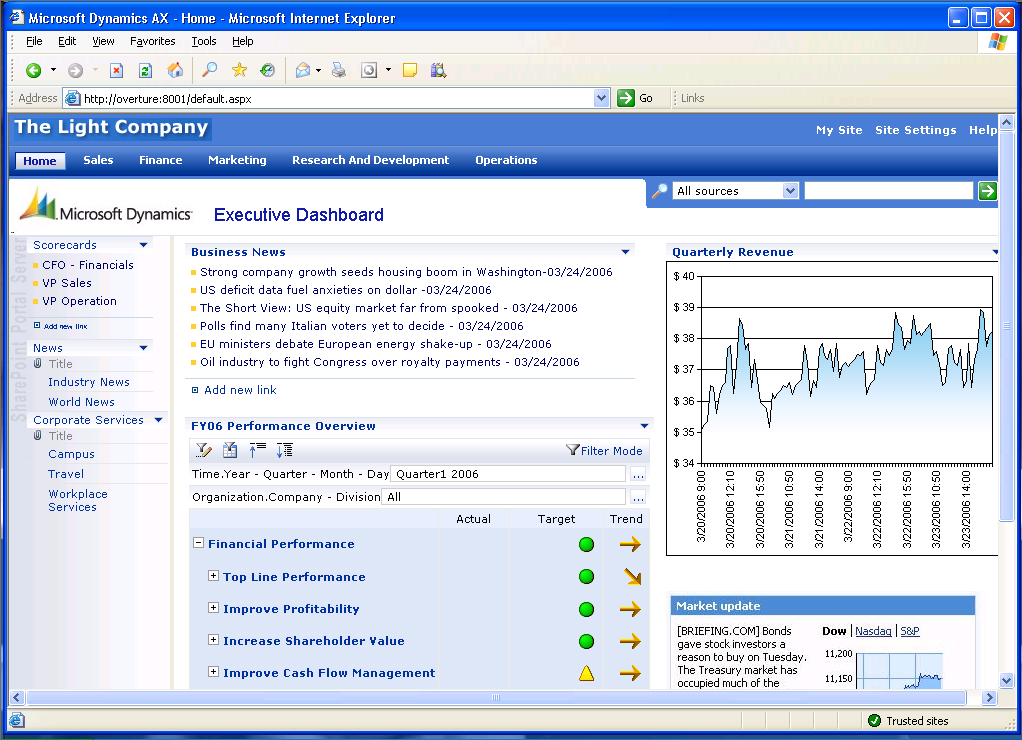Click the browser Back arrow button

pyautogui.click(x=33, y=70)
